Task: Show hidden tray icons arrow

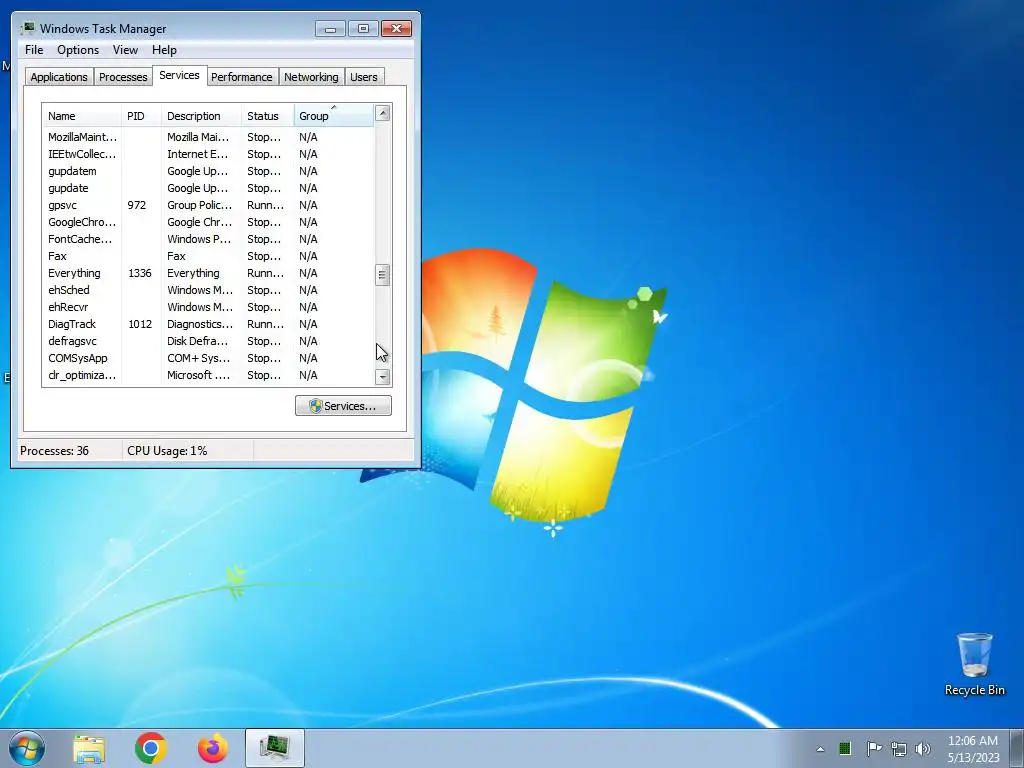Action: coord(820,749)
